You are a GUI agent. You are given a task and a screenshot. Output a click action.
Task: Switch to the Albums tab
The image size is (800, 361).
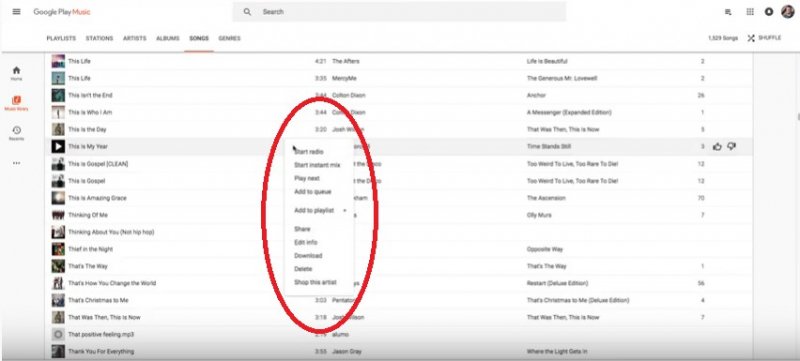coord(167,39)
